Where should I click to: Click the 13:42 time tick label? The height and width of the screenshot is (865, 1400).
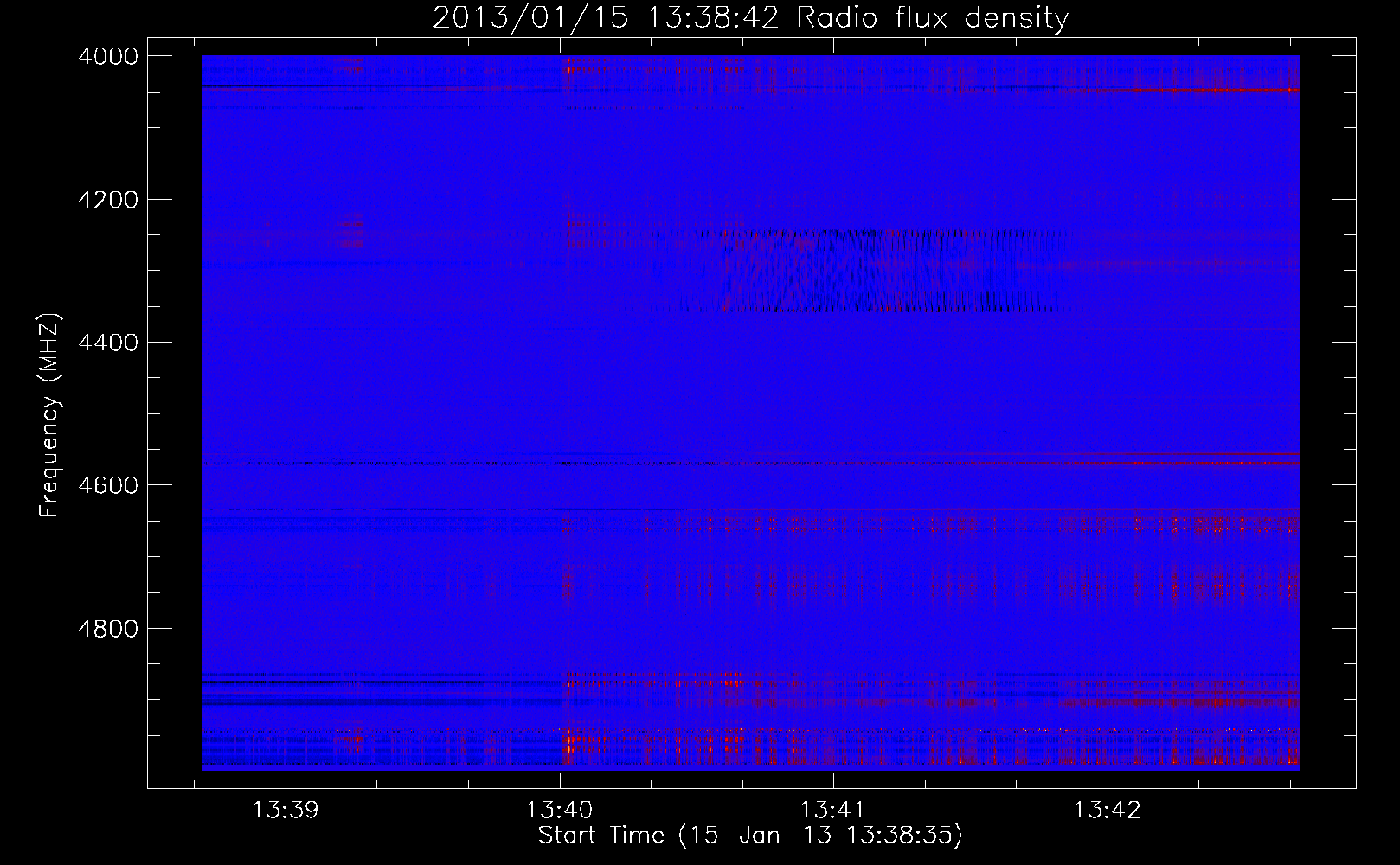pyautogui.click(x=1107, y=811)
